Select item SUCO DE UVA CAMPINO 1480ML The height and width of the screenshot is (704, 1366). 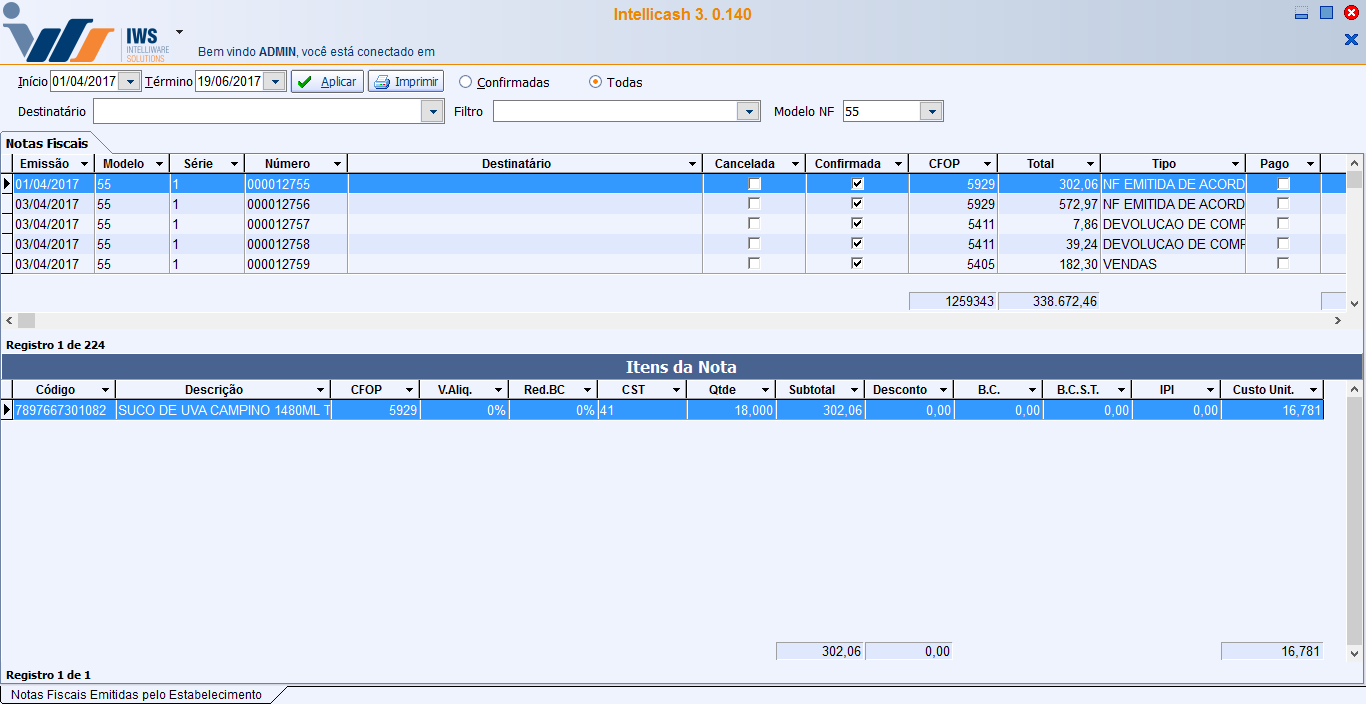(223, 410)
